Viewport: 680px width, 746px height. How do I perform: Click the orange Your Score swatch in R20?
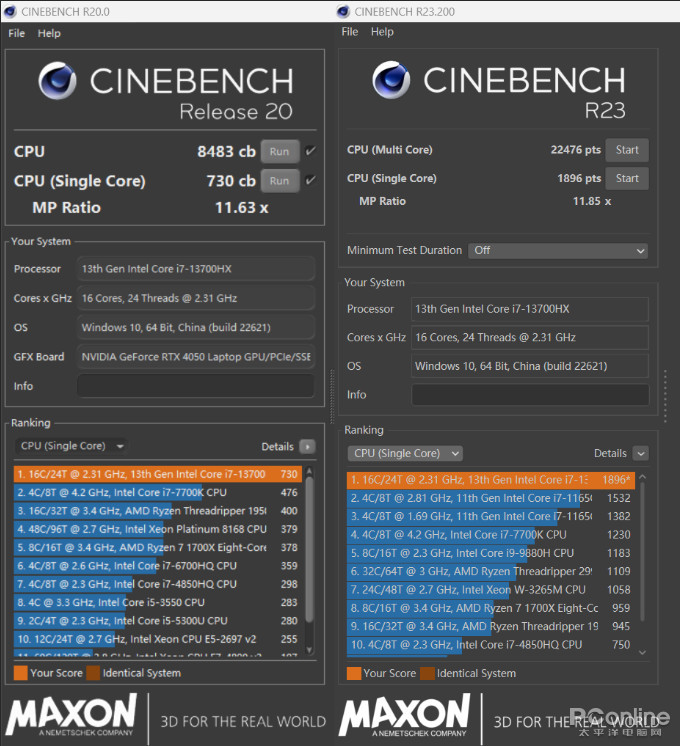click(21, 673)
